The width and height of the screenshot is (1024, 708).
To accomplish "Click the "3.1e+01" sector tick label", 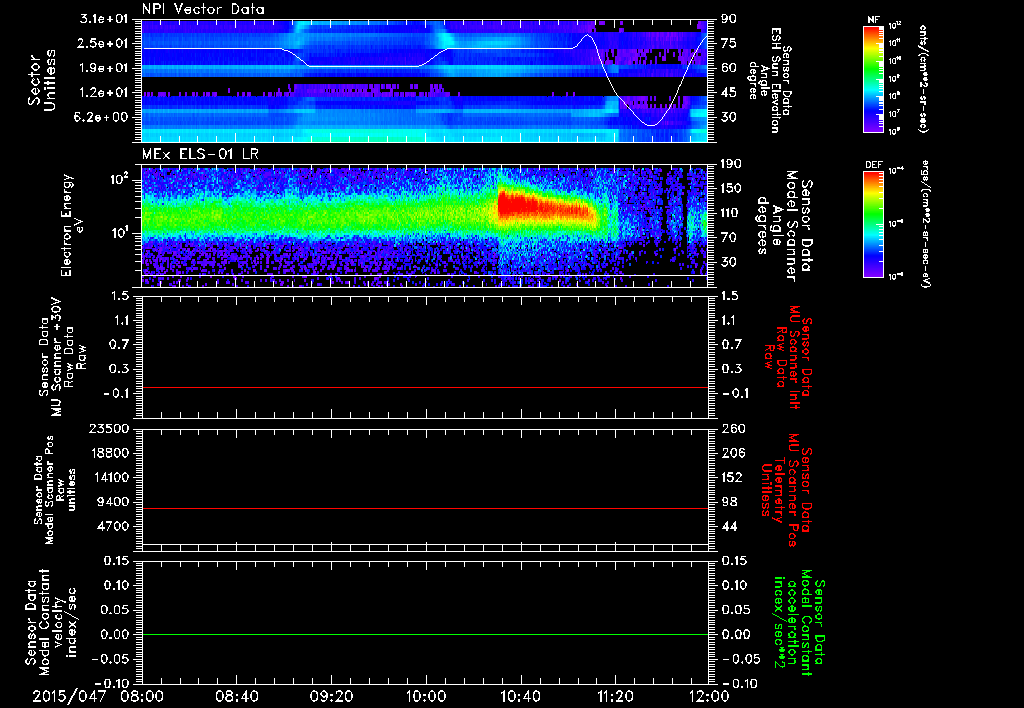I will coord(104,19).
